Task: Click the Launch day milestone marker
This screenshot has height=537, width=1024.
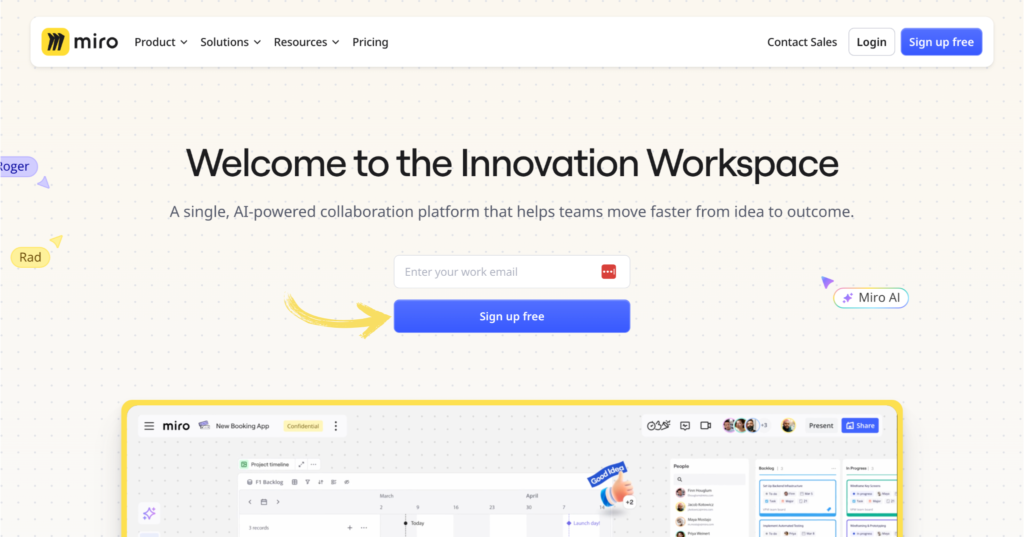Action: tap(583, 523)
